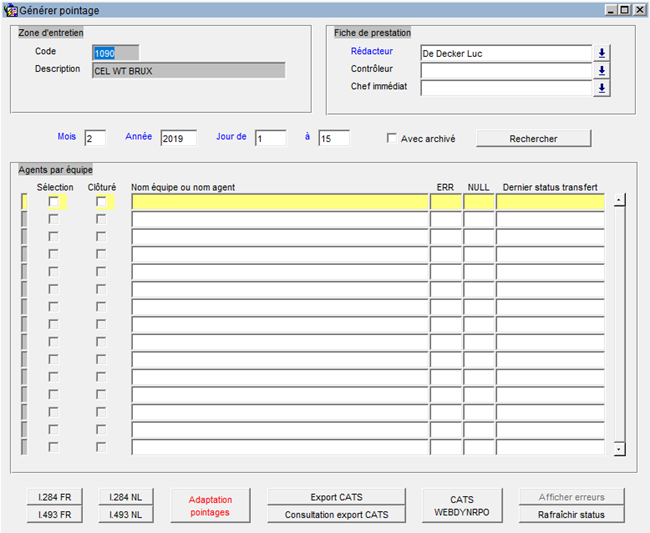The image size is (650, 533).
Task: Click the Année field showing 2019
Action: click(x=179, y=138)
